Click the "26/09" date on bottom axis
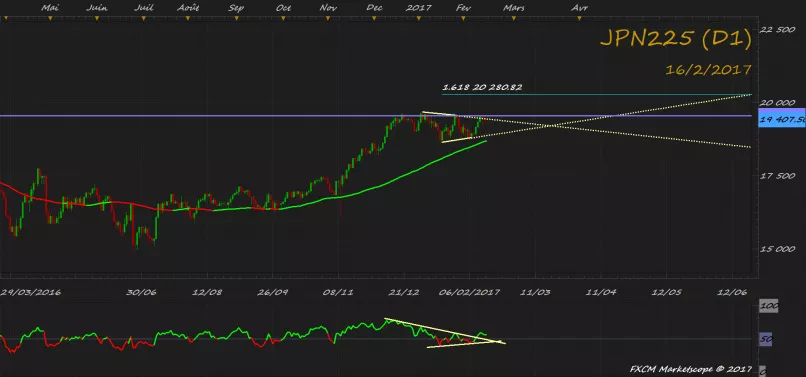Image resolution: width=806 pixels, height=377 pixels. (x=272, y=292)
